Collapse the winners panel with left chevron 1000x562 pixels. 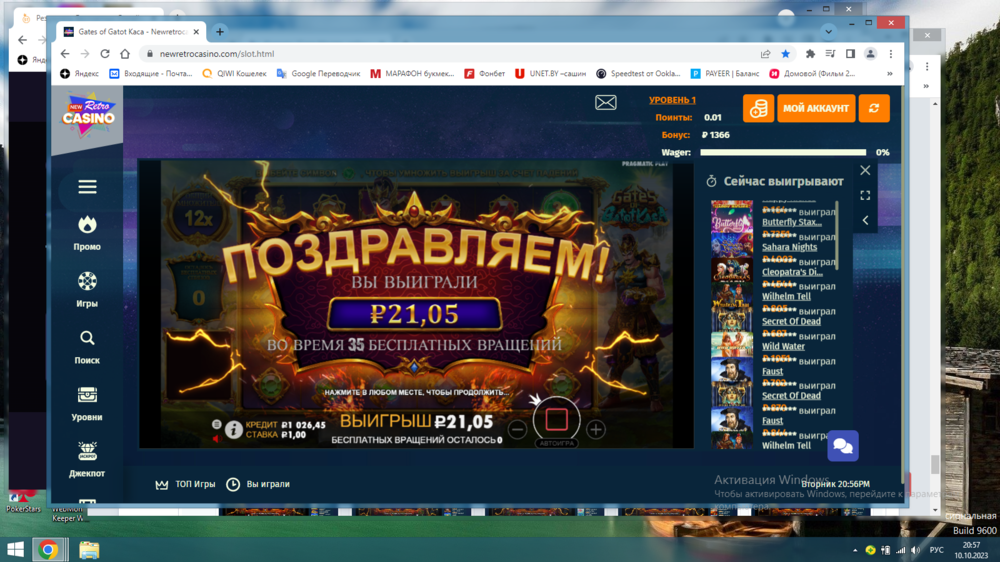pos(865,220)
